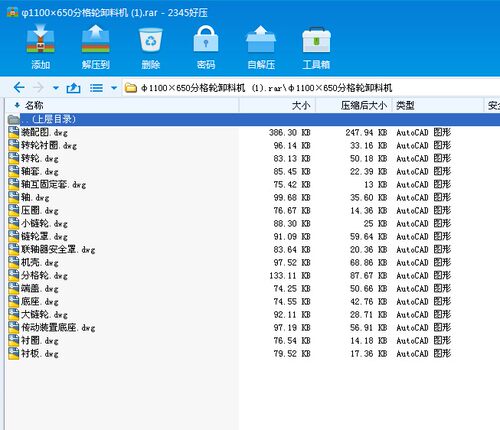Select file 联轴器安全罩.dwg
This screenshot has height=430, width=500.
[x=58, y=250]
